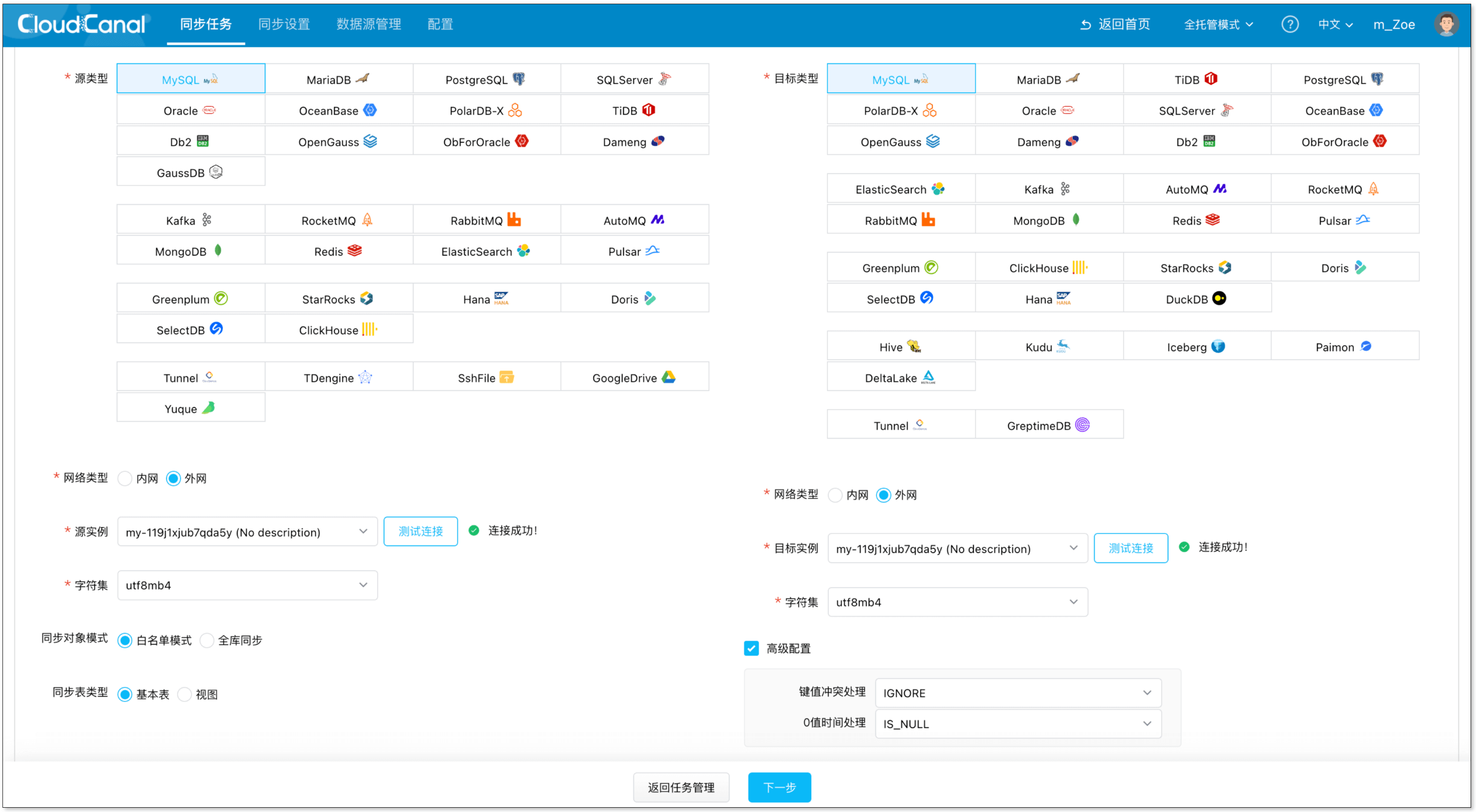Click the IS_NULL zero-time handling field
The image size is (1476, 812).
coord(1017,724)
